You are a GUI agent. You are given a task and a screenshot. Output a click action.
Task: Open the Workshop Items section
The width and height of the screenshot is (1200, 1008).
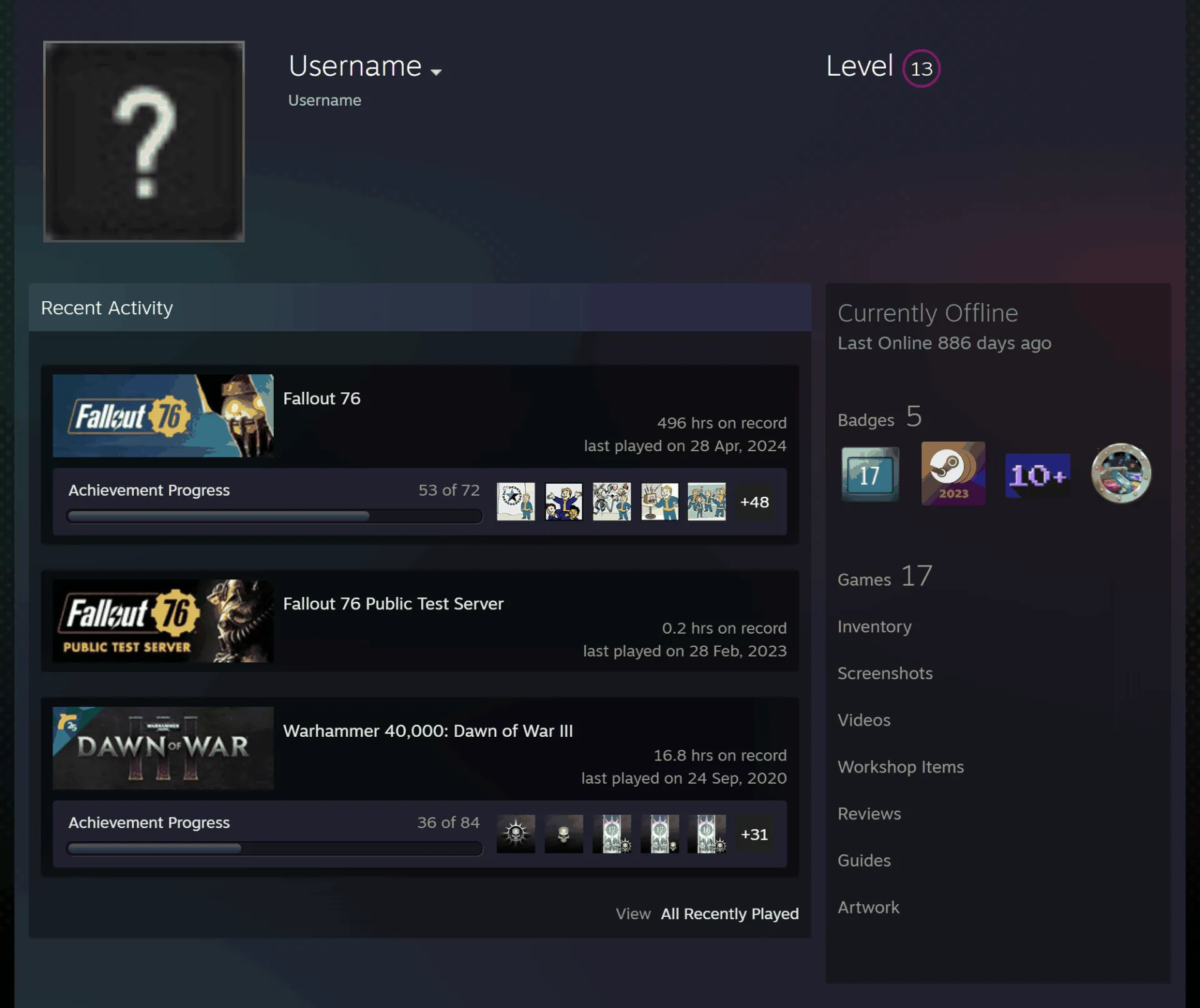coord(901,767)
